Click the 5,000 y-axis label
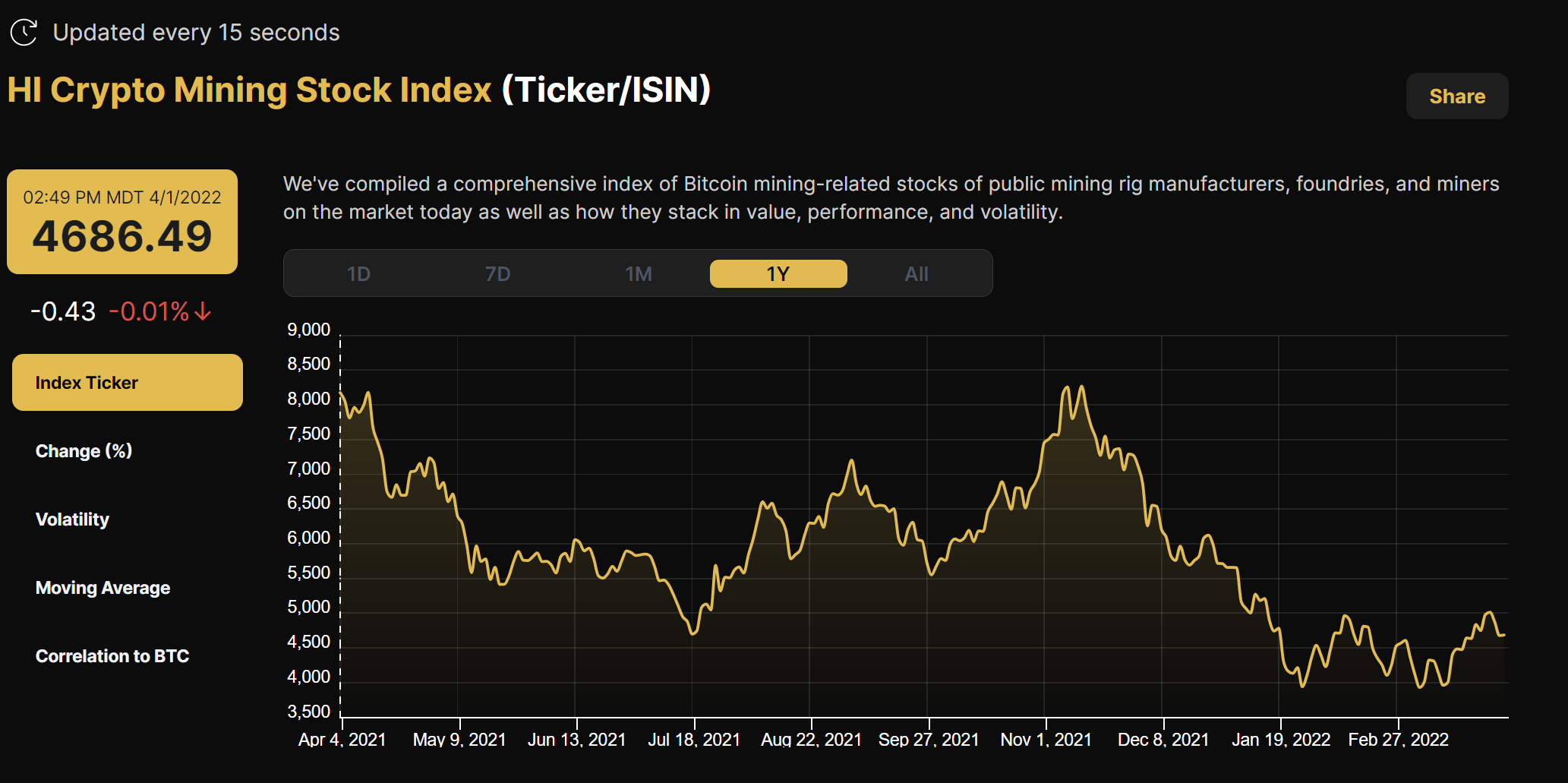This screenshot has height=783, width=1568. 309,607
